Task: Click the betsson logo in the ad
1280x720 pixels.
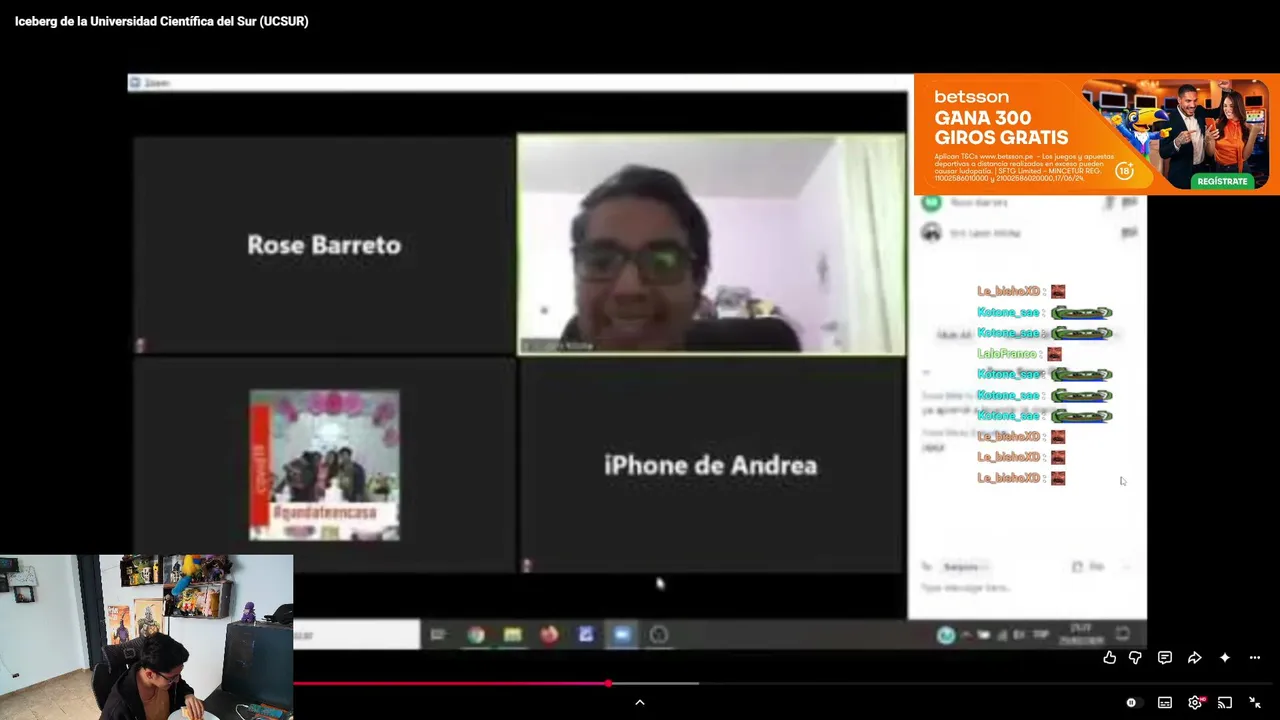Action: pos(971,97)
